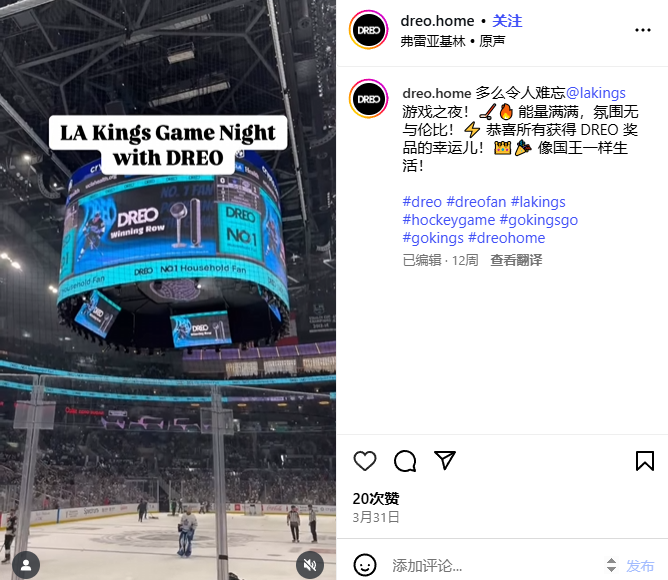Submit comment with 发布 button
Image resolution: width=668 pixels, height=580 pixels.
[x=640, y=566]
